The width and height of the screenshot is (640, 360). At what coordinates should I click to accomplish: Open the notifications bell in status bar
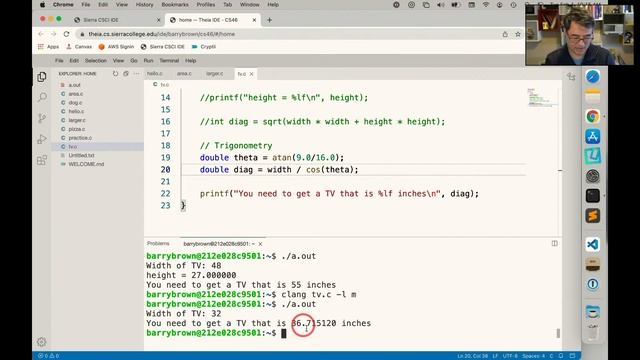tap(561, 356)
